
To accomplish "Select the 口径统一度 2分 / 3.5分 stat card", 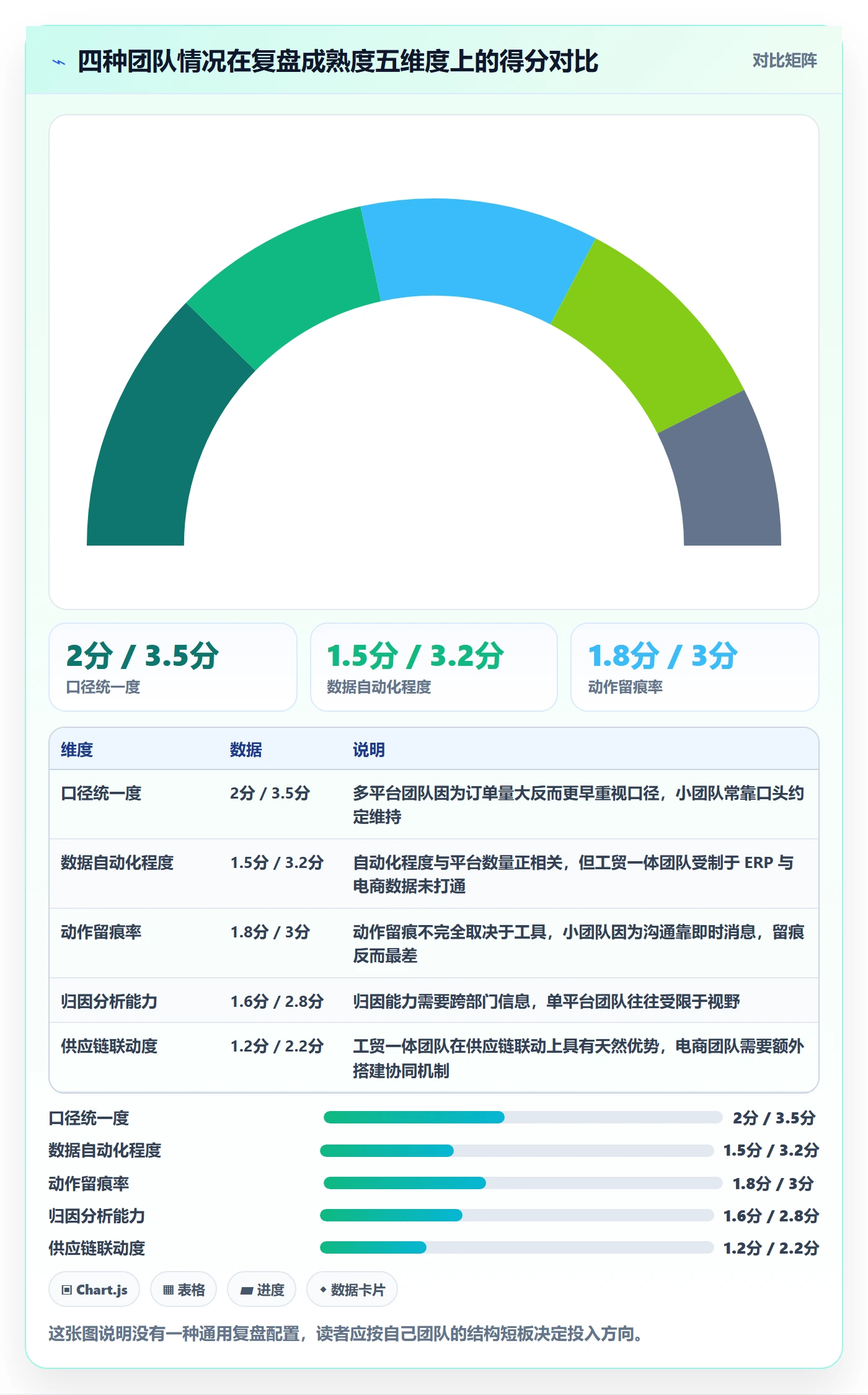I will (x=173, y=667).
